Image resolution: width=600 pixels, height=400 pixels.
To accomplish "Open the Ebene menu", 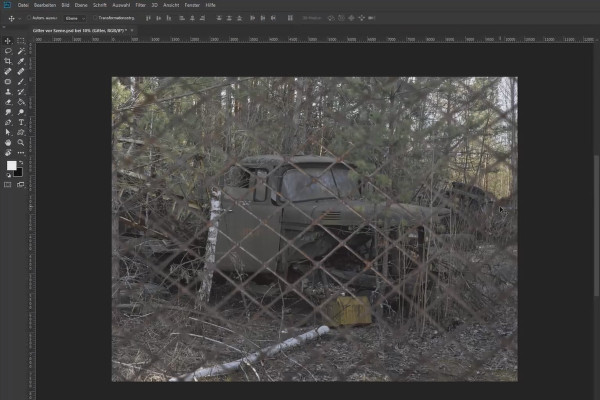I will [x=81, y=5].
